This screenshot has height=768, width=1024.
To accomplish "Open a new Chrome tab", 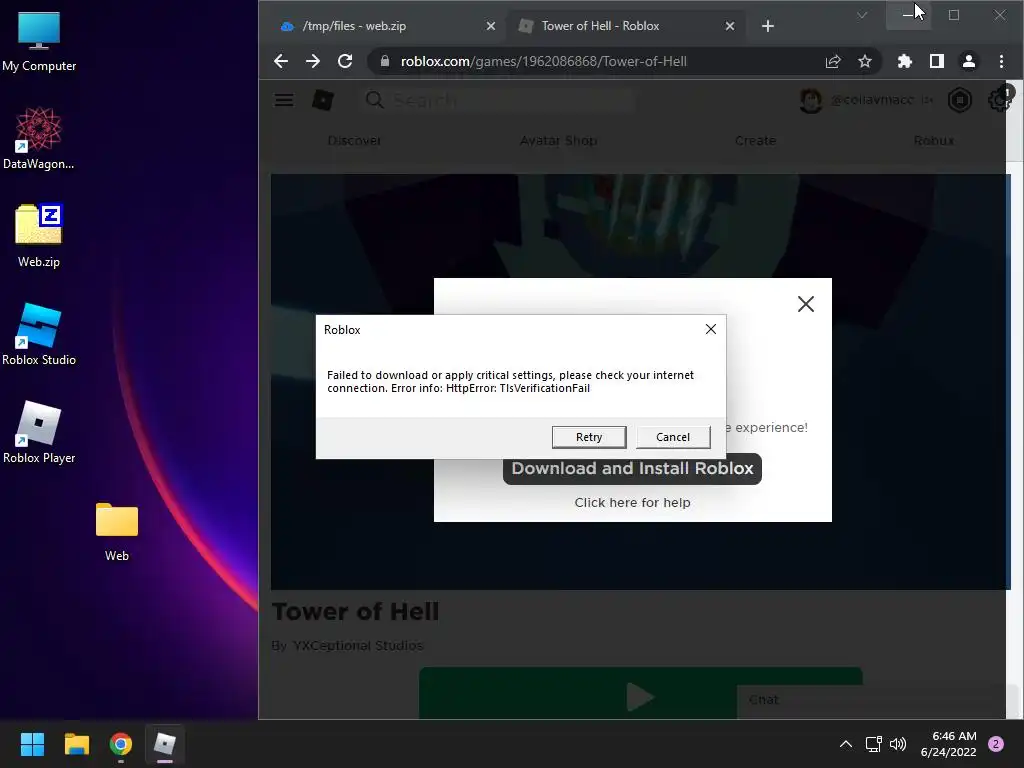I will pyautogui.click(x=768, y=26).
